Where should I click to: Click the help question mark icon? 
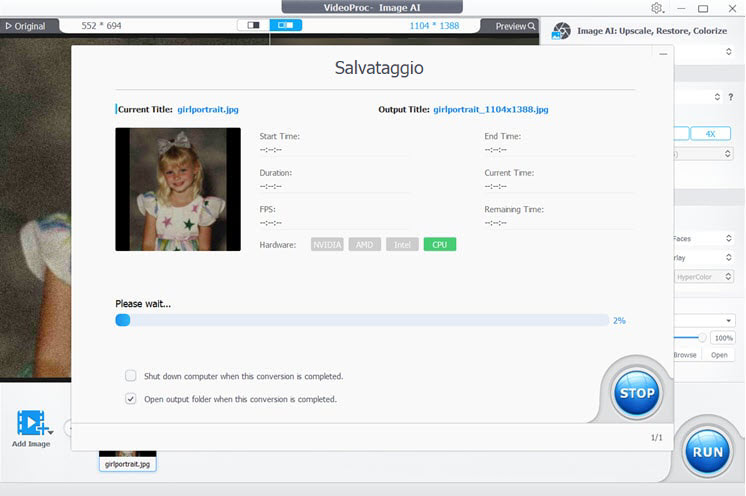tap(731, 97)
